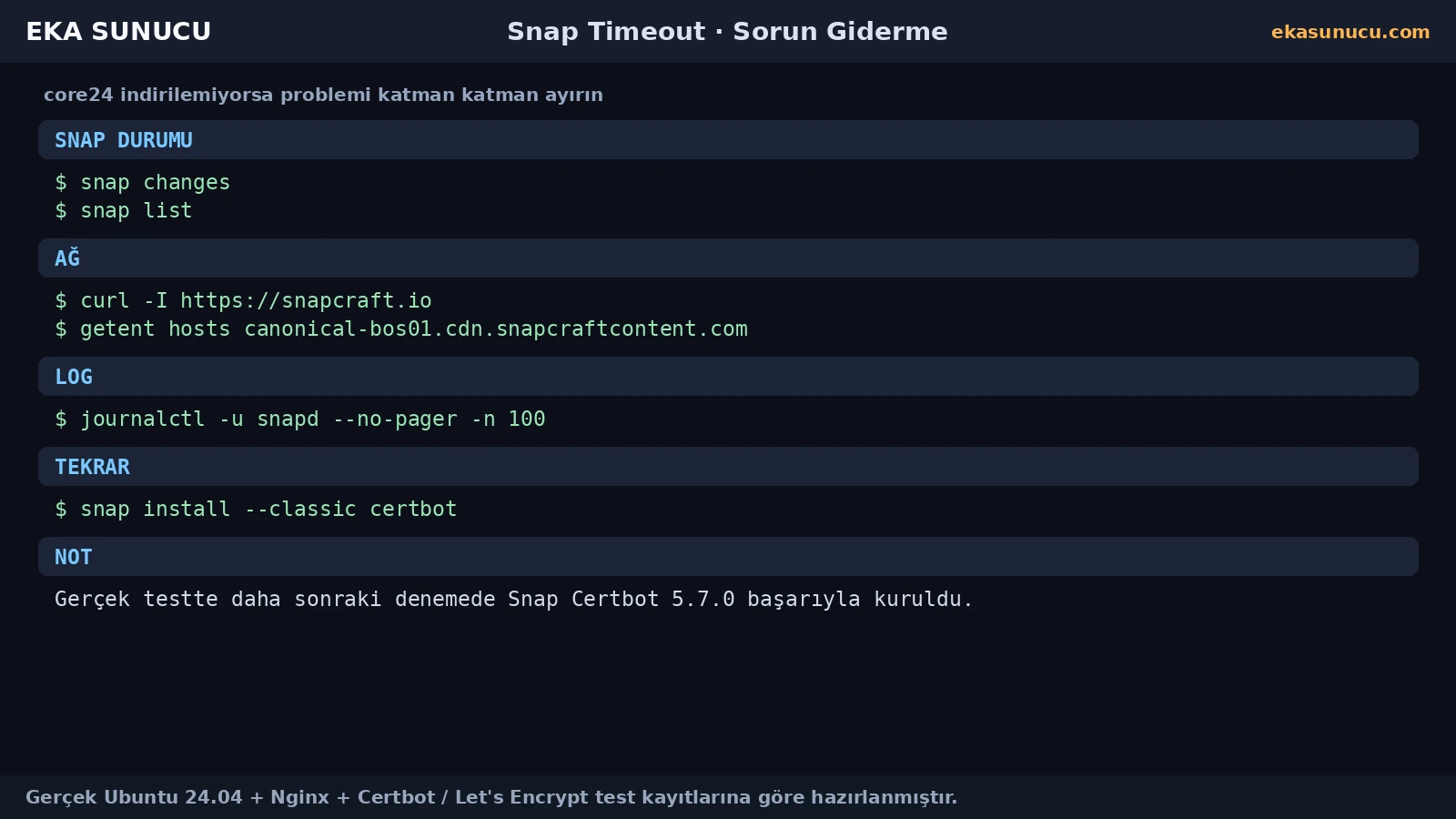Click the 'snap changes' command line
The height and width of the screenshot is (819, 1456).
[x=143, y=183]
